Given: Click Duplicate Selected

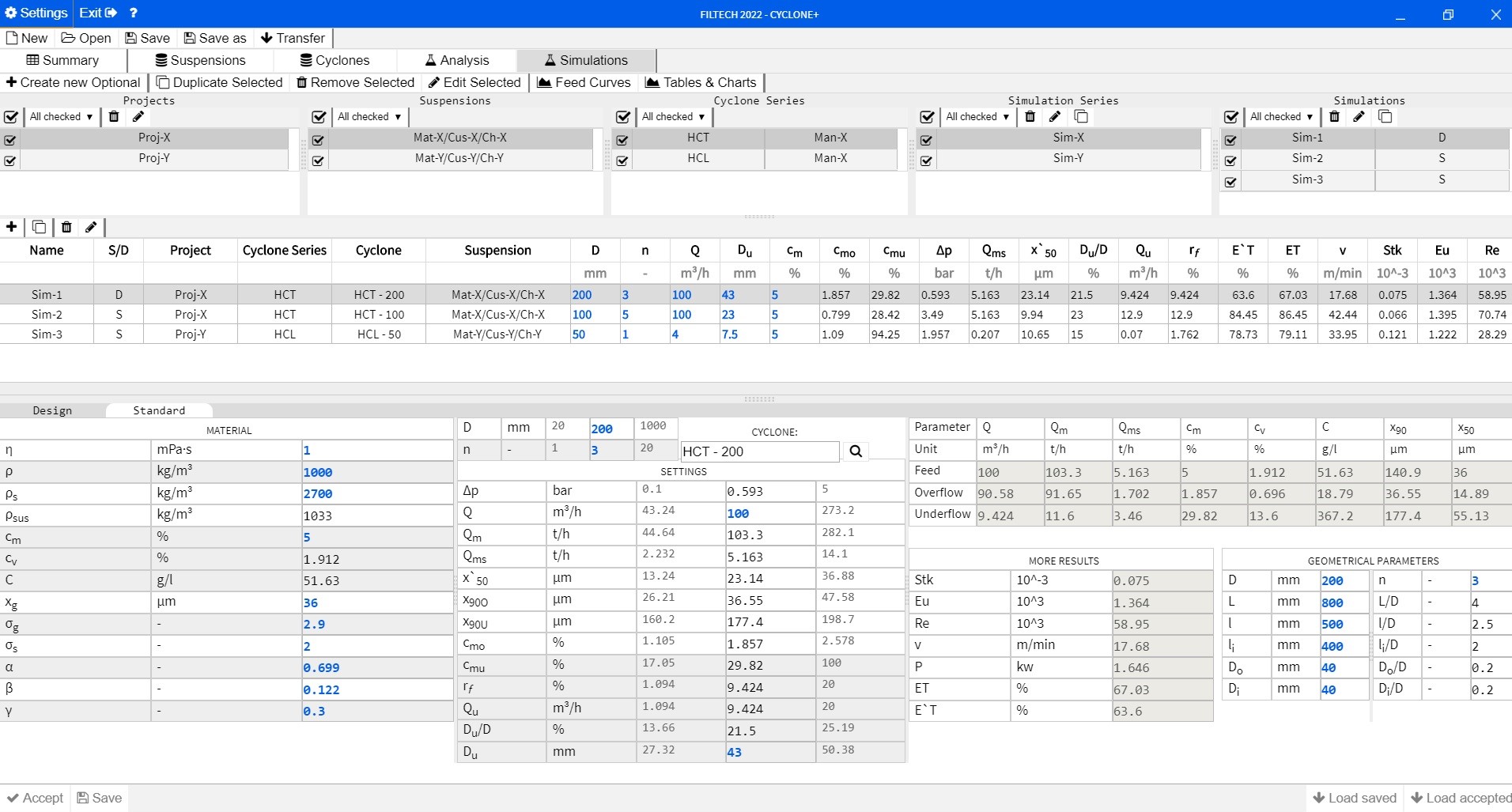Looking at the screenshot, I should tap(220, 82).
